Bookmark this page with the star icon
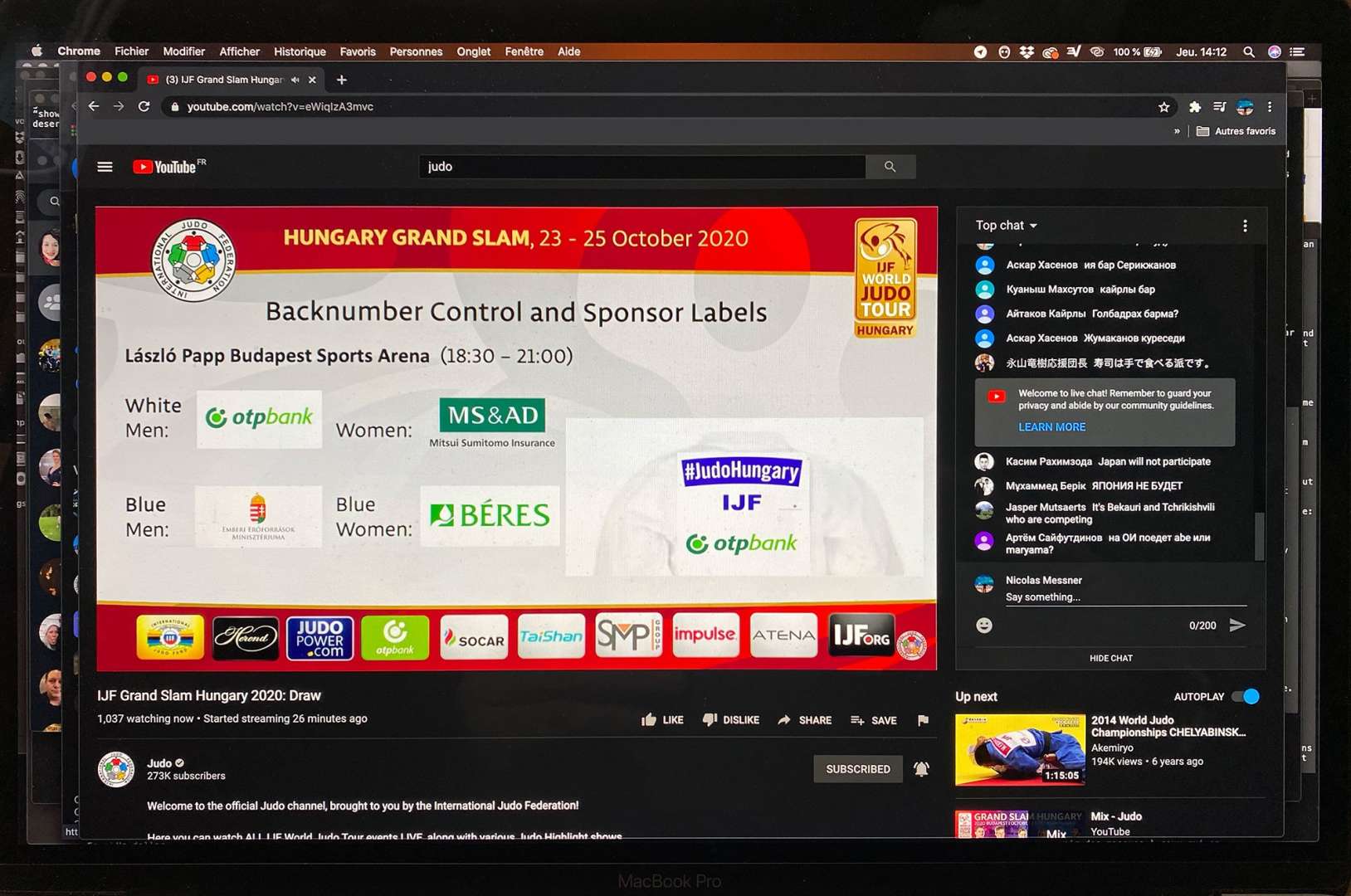This screenshot has height=896, width=1351. (1163, 107)
